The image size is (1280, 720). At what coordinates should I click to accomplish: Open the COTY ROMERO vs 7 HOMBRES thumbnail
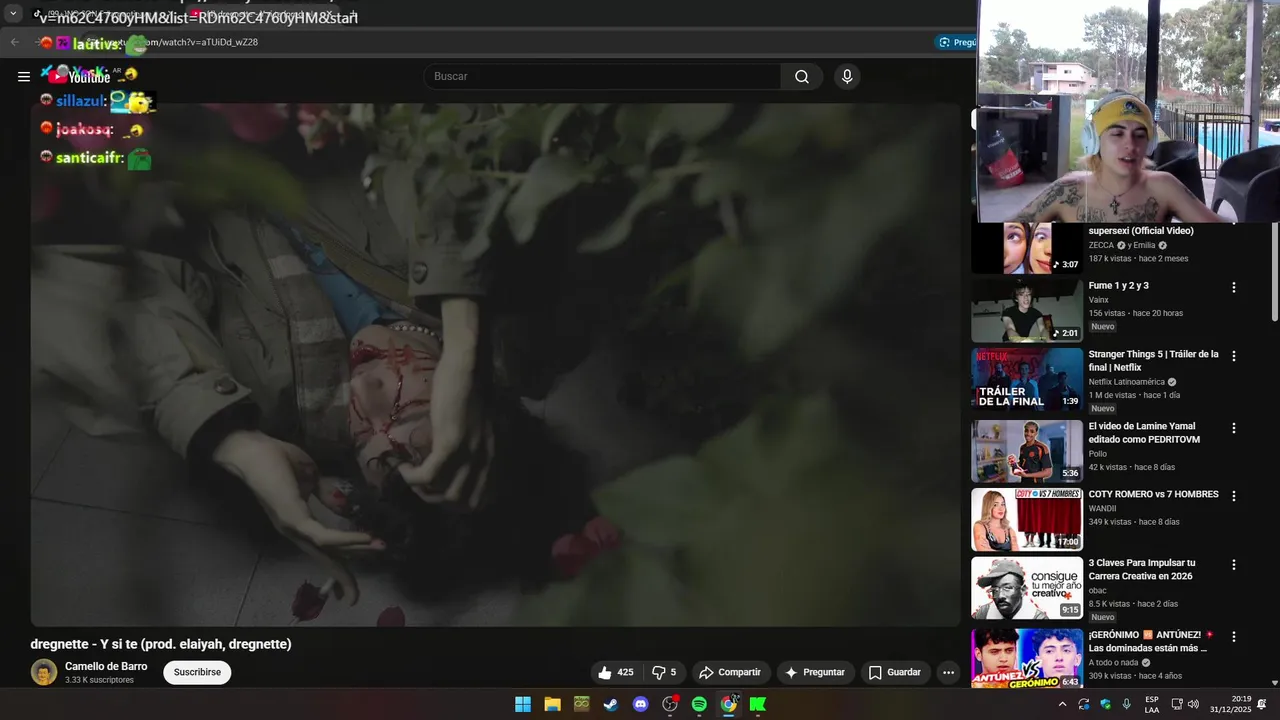click(x=1027, y=520)
